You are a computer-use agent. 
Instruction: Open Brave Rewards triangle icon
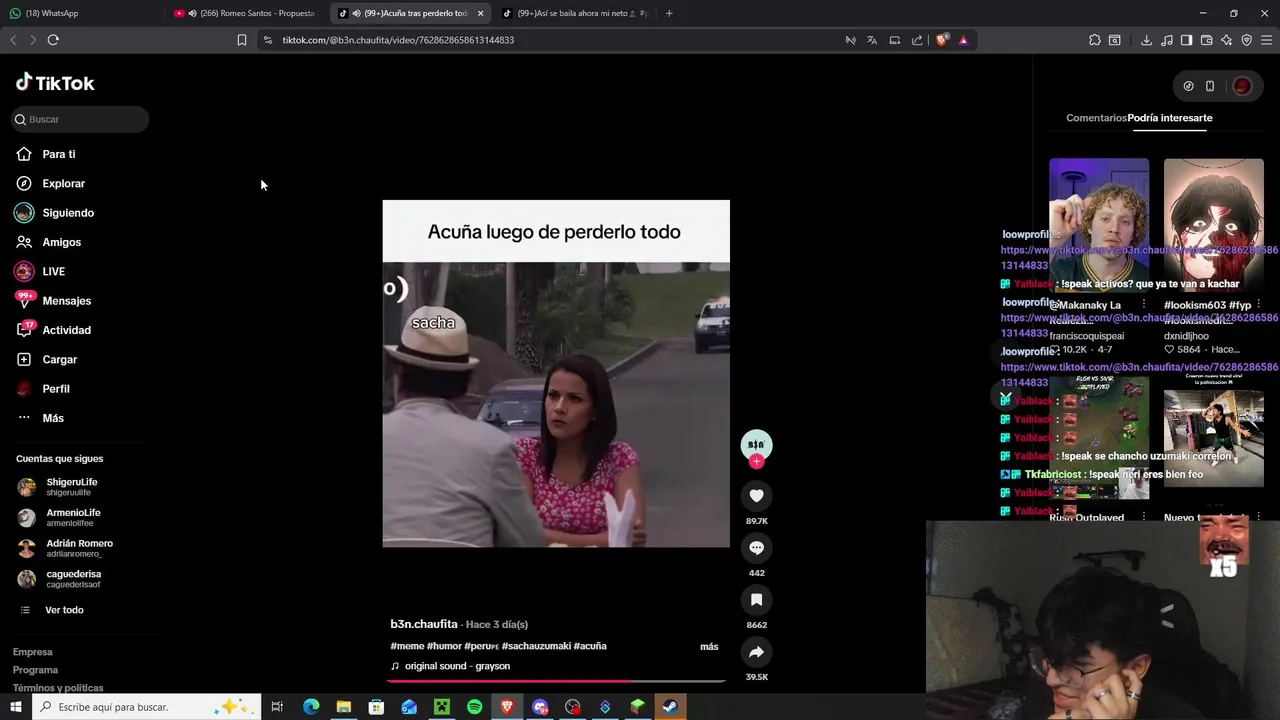coord(963,40)
